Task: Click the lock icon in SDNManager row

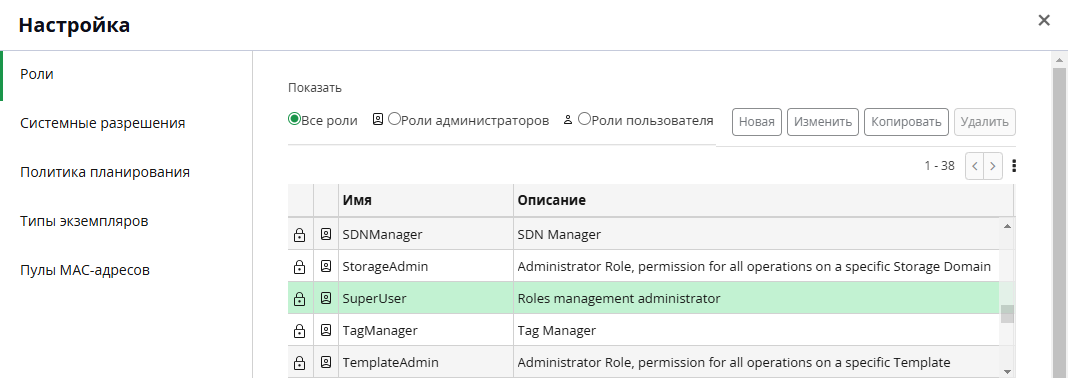Action: click(x=299, y=235)
